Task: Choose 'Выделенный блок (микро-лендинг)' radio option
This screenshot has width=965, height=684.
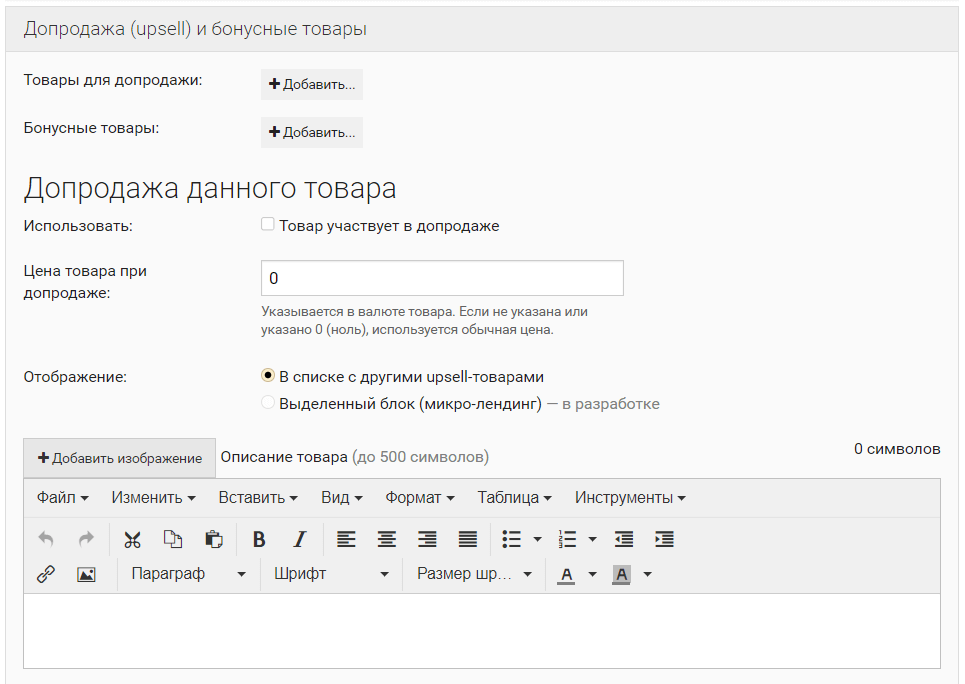Action: pos(268,403)
